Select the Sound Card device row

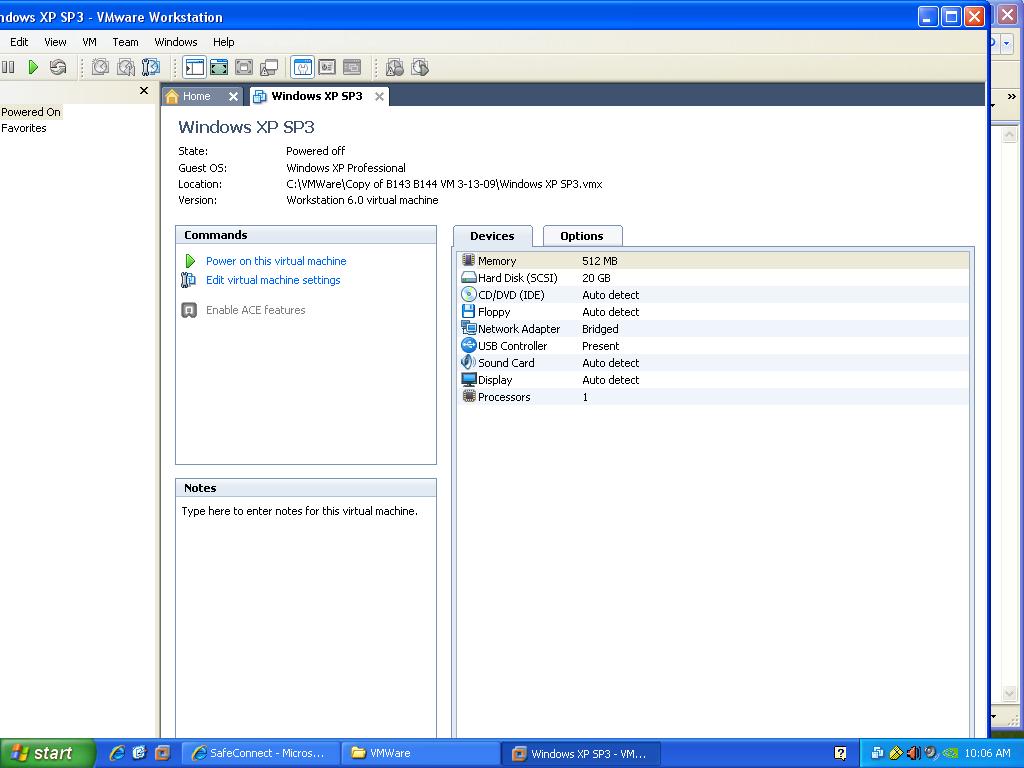pos(714,362)
